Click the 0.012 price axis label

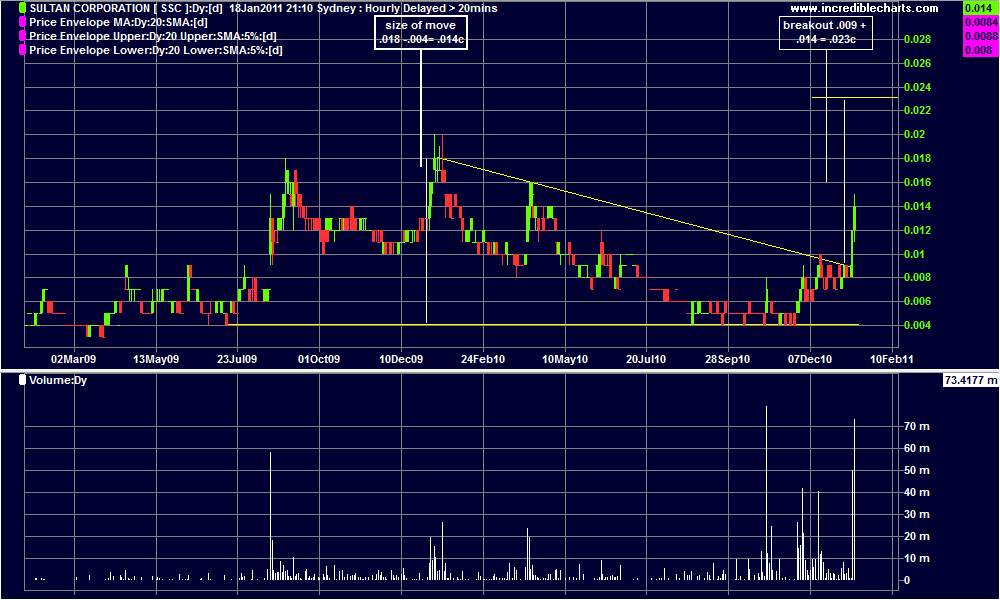(x=917, y=230)
